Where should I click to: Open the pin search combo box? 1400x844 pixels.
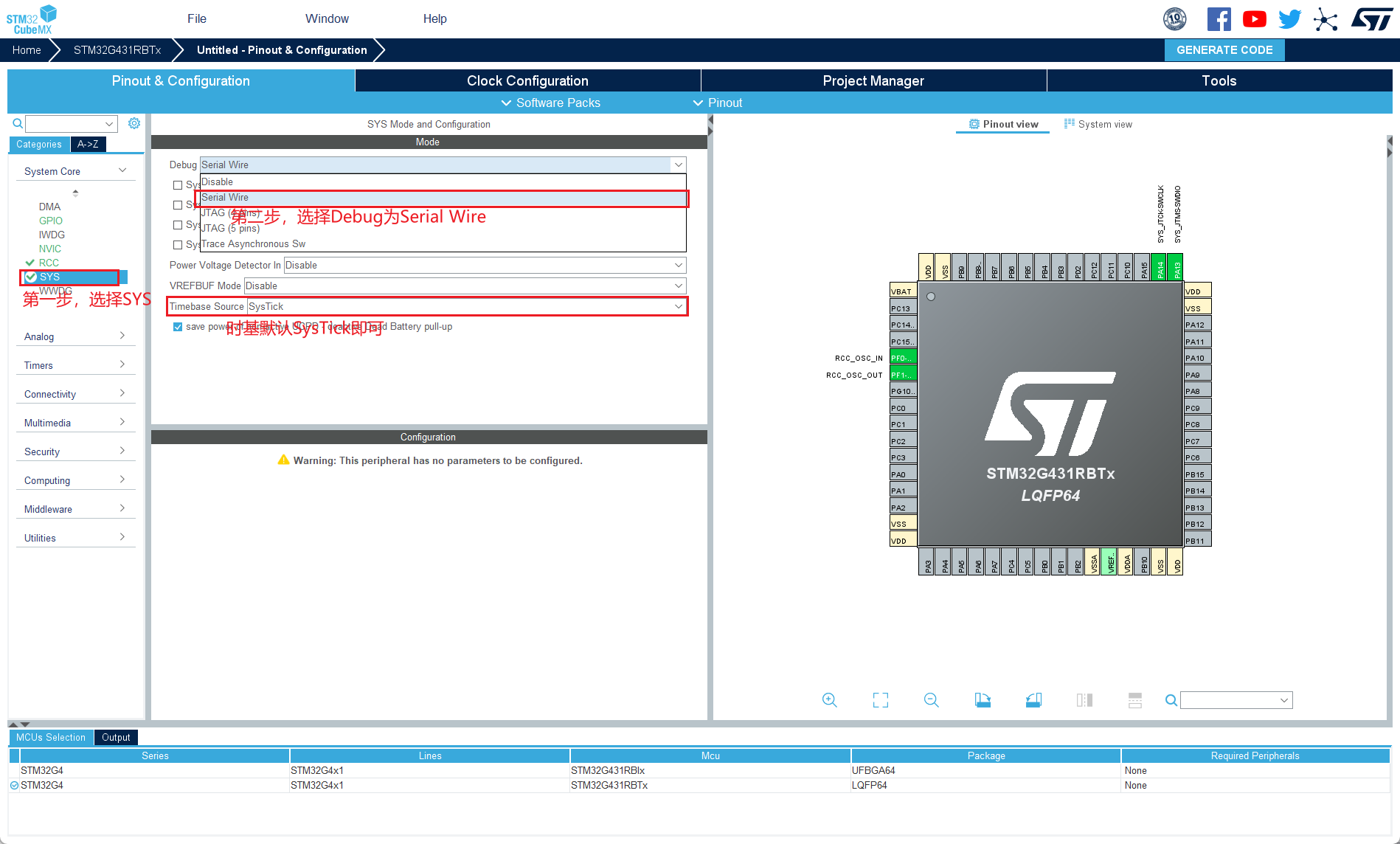point(1236,700)
